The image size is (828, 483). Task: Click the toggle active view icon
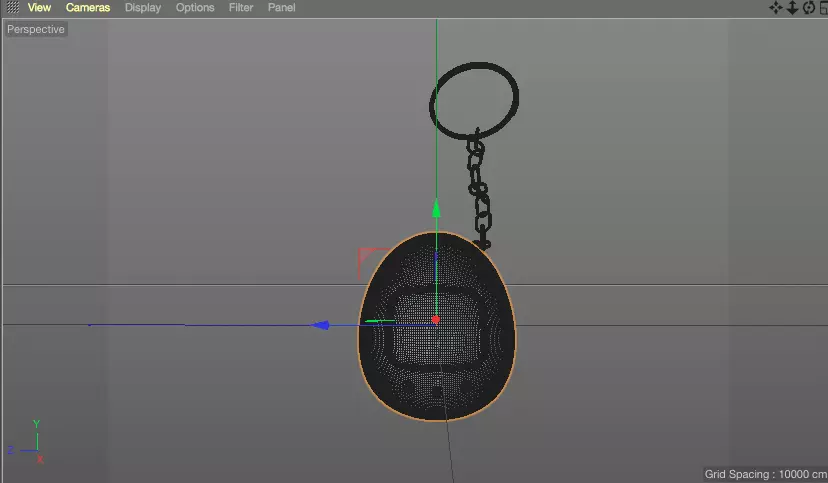click(x=823, y=7)
